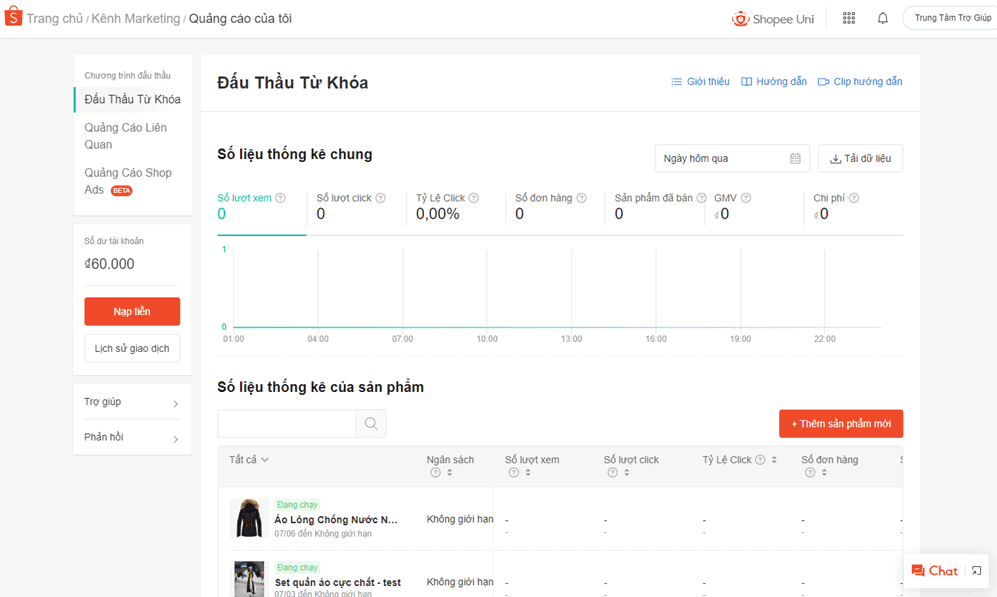The width and height of the screenshot is (997, 597).
Task: Open Lịch sử giao dịch
Action: (x=132, y=348)
